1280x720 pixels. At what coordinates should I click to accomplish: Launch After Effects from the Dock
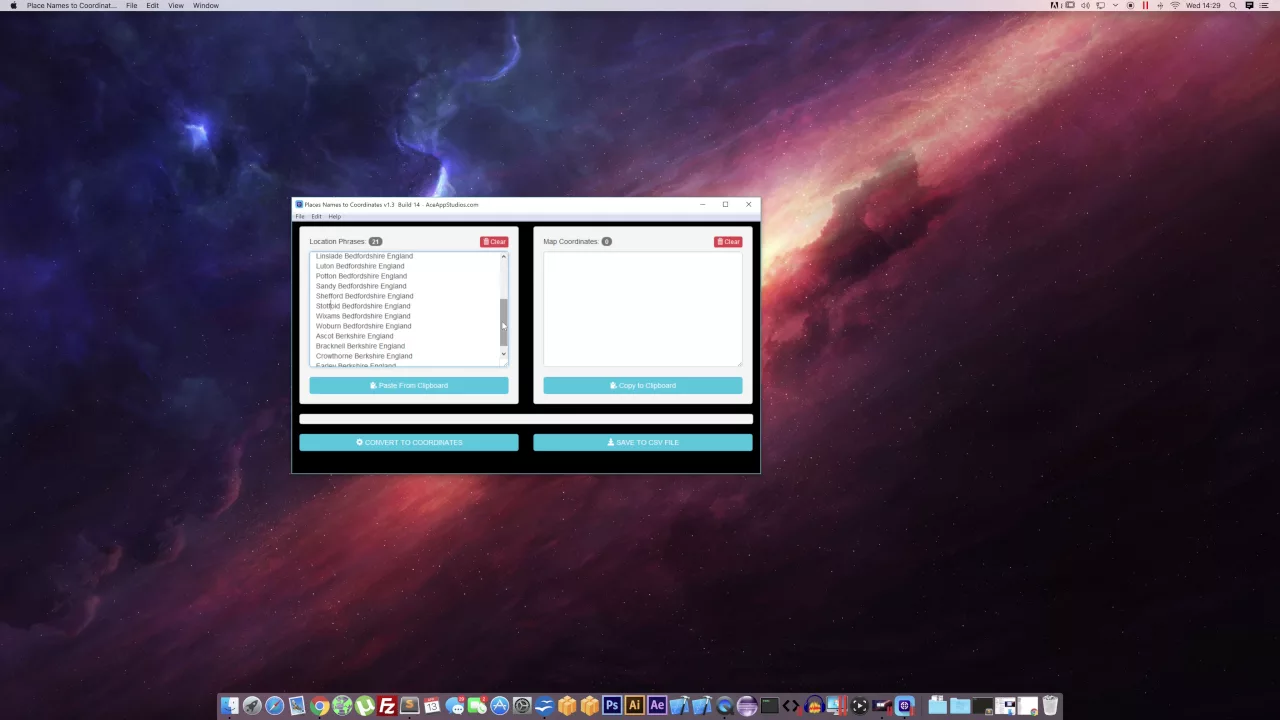[x=657, y=705]
